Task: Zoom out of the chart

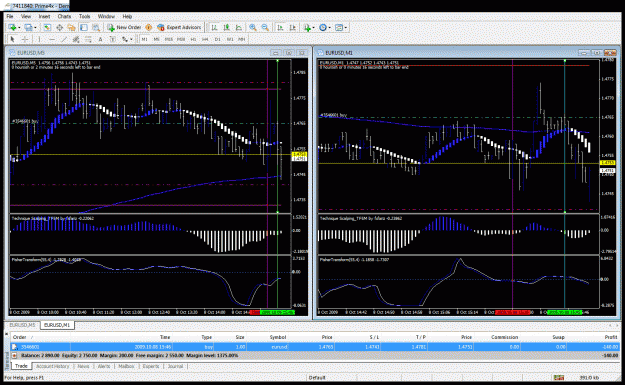Action: (265, 28)
